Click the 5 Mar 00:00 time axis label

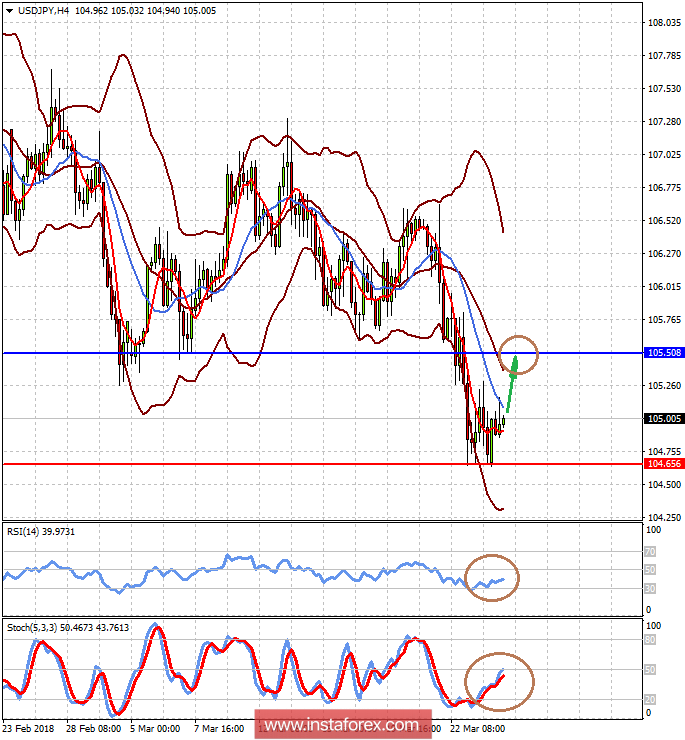point(155,729)
